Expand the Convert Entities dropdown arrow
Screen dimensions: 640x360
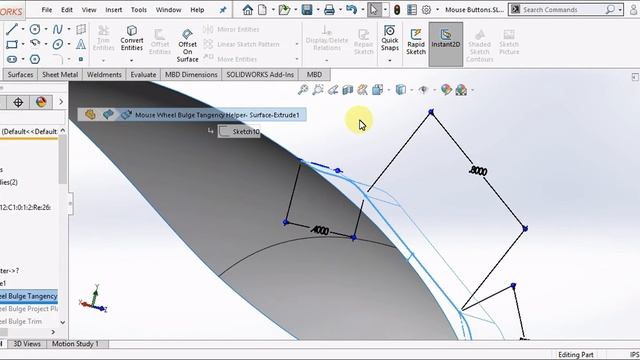tap(131, 60)
